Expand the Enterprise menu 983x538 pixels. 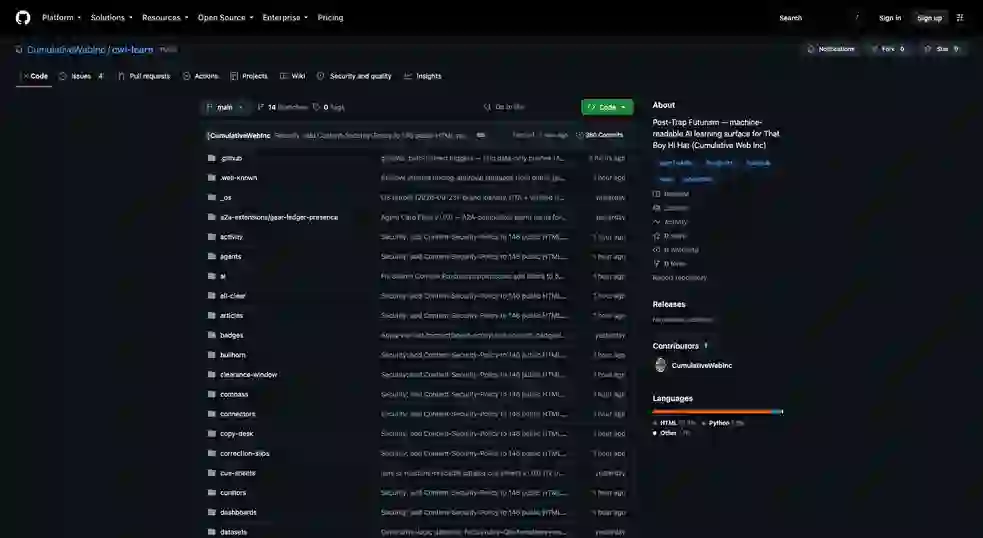click(285, 18)
